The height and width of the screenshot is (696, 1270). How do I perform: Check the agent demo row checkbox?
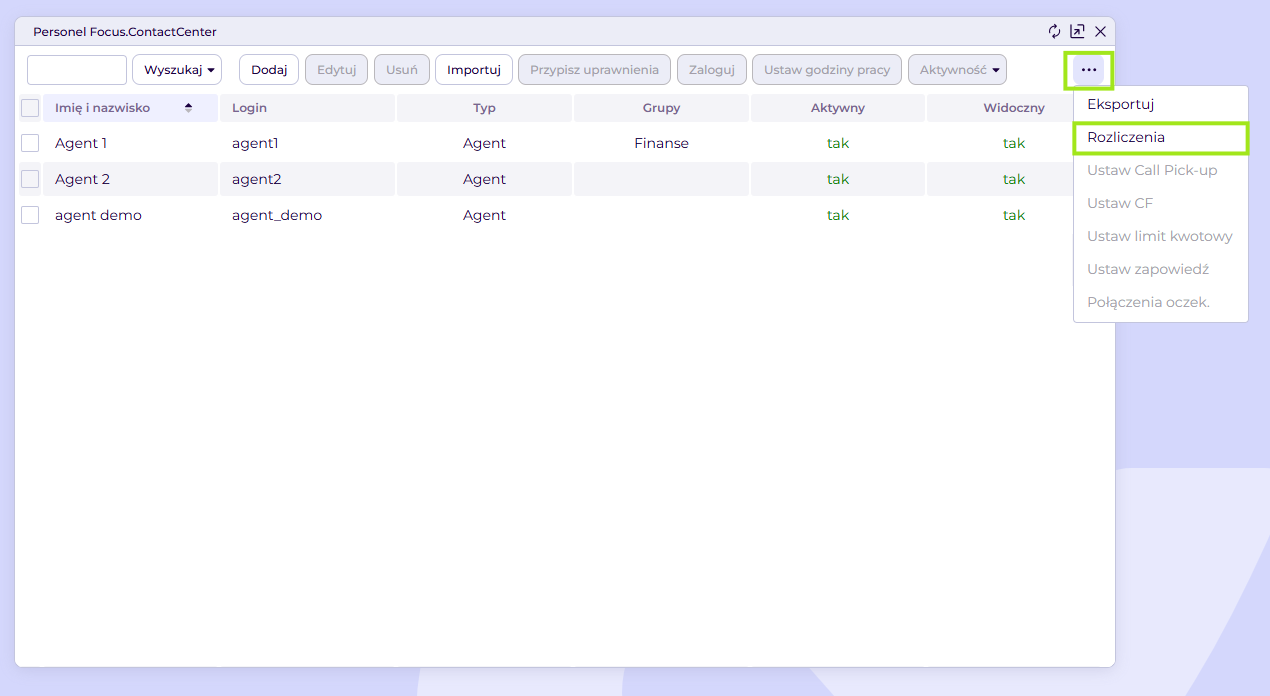[30, 215]
